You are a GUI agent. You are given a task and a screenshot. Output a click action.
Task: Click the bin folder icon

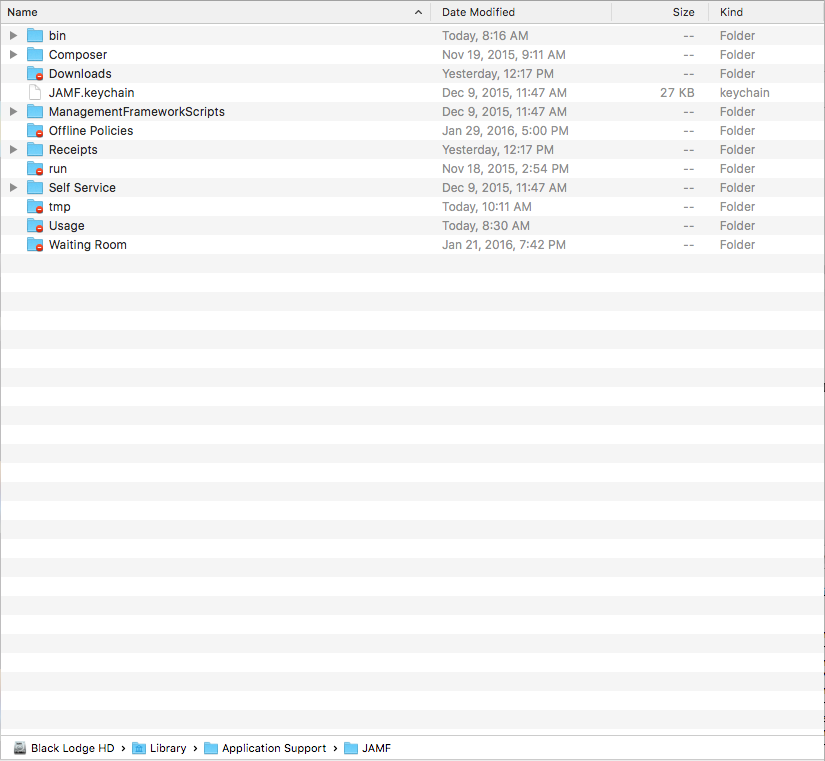coord(35,36)
